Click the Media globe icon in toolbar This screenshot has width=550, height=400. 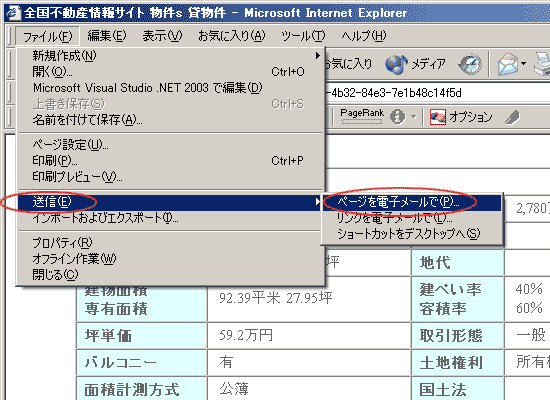[x=396, y=65]
